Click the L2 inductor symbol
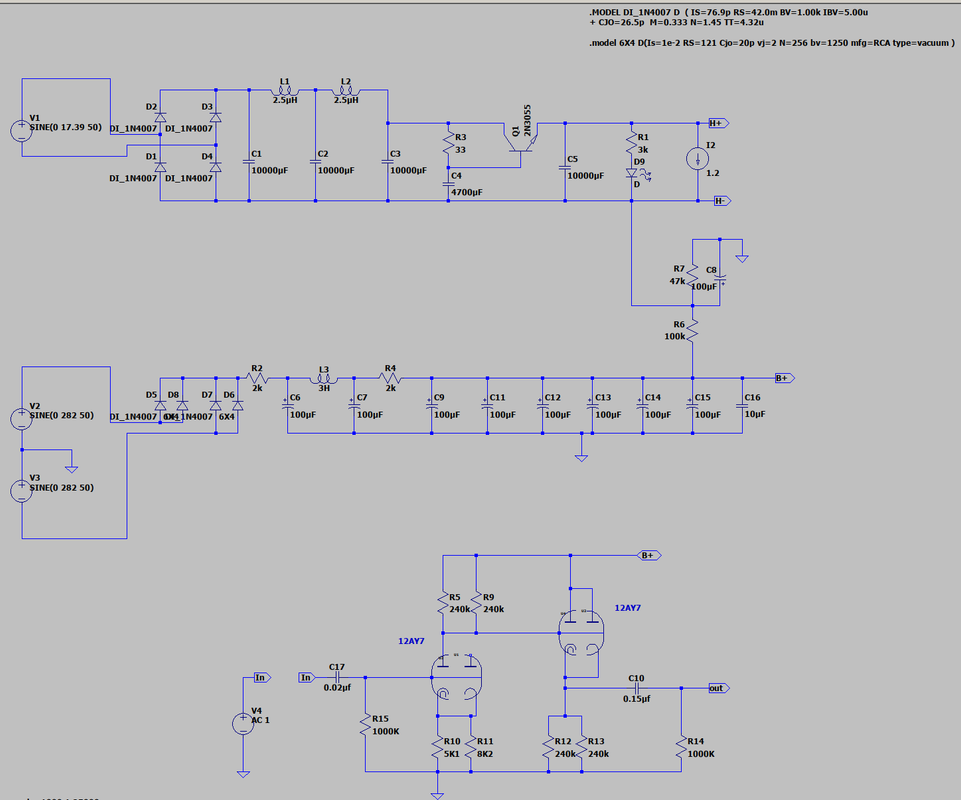Viewport: 961px width, 800px height. point(346,91)
